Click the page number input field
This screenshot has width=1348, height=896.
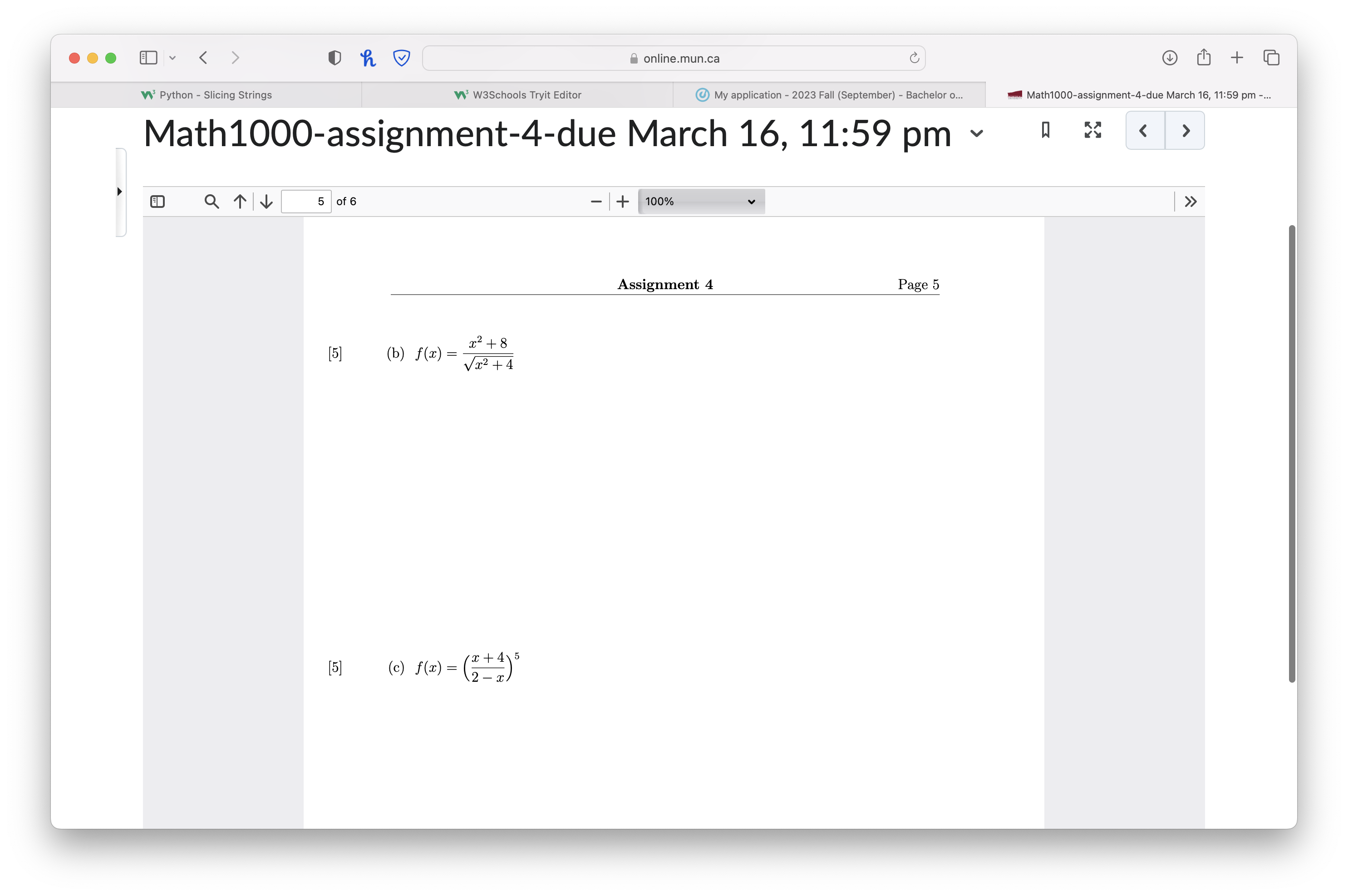point(306,201)
